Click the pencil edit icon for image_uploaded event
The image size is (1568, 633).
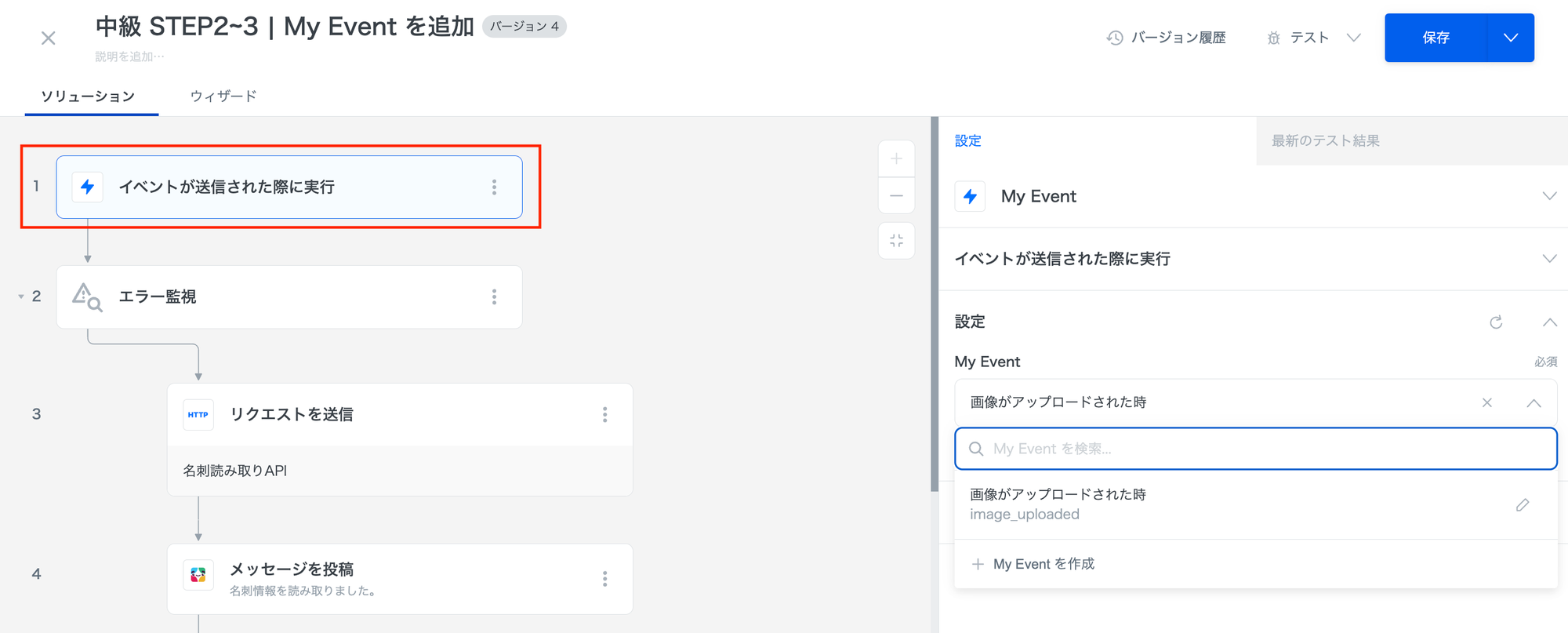click(x=1522, y=505)
